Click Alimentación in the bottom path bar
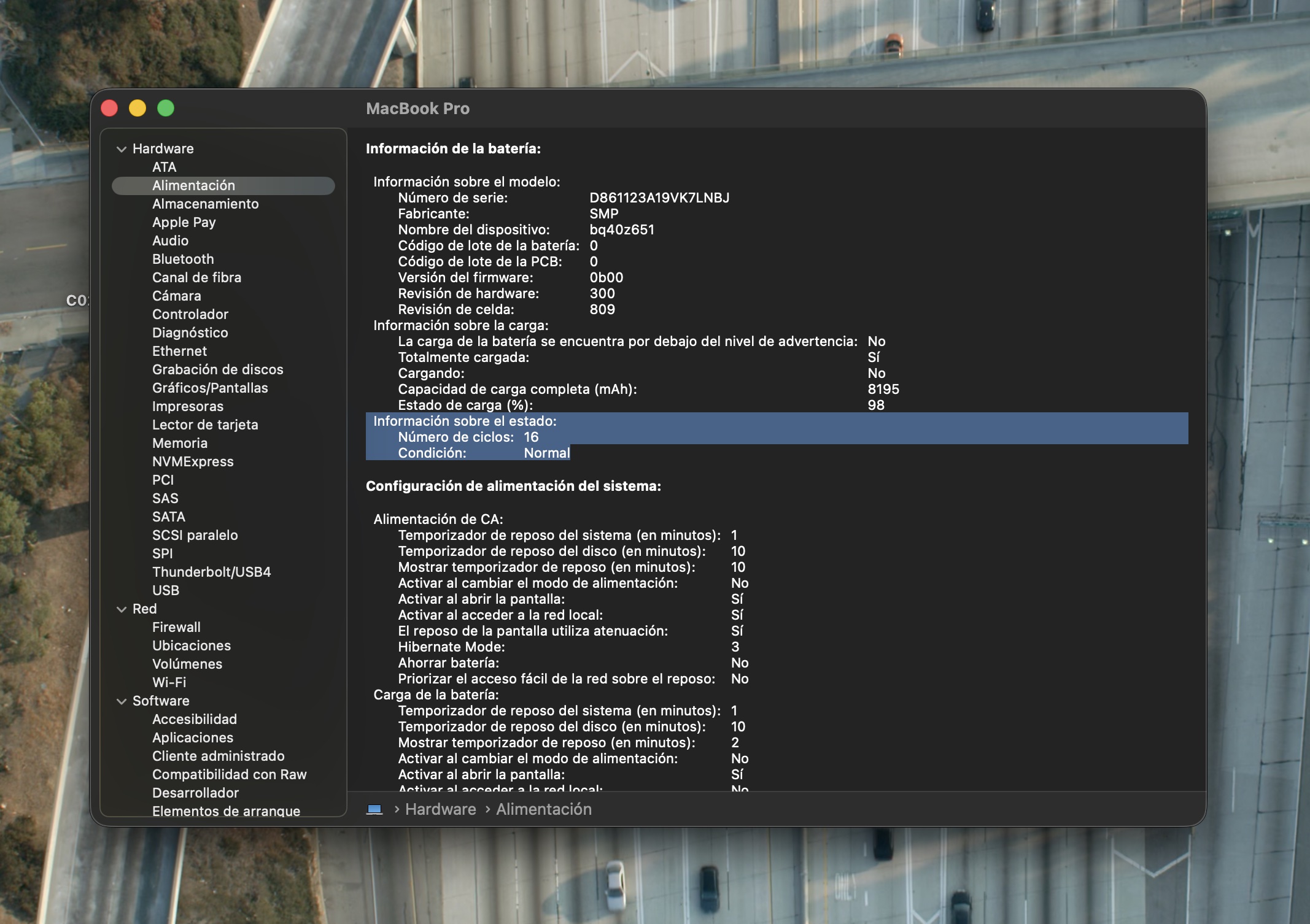This screenshot has width=1310, height=924. [x=544, y=809]
